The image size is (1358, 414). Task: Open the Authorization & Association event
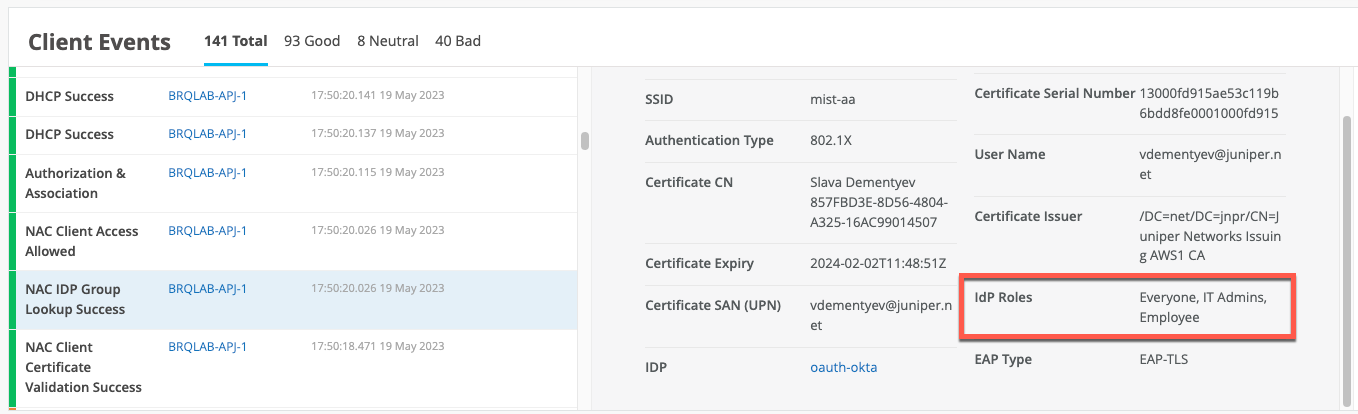75,183
